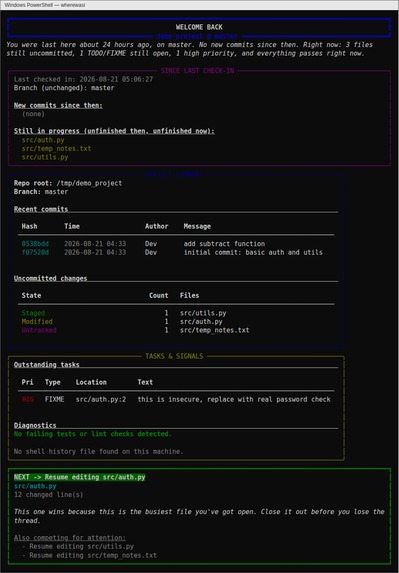Click the 'Location' column header
399x573 pixels.
tap(91, 382)
